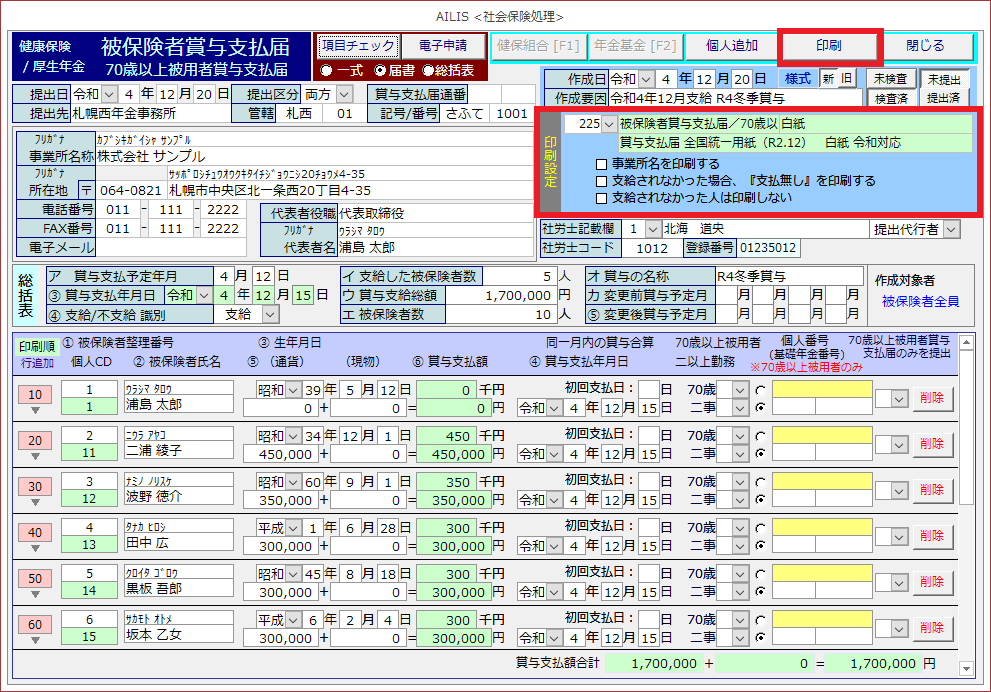Check 支給されなかった人は印刷しない option
Image resolution: width=991 pixels, height=692 pixels.
tap(601, 198)
